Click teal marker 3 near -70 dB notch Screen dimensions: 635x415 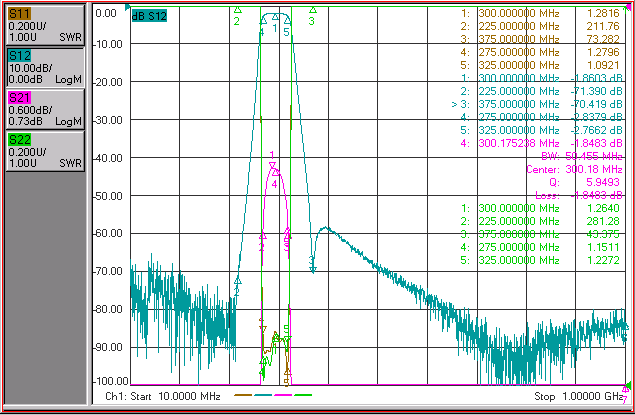312,268
